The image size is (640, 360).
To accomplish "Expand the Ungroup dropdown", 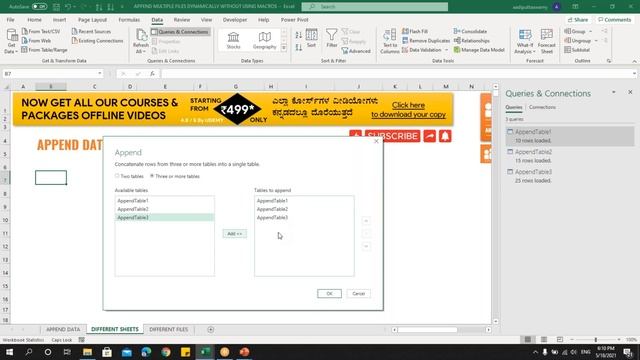I will [x=596, y=41].
